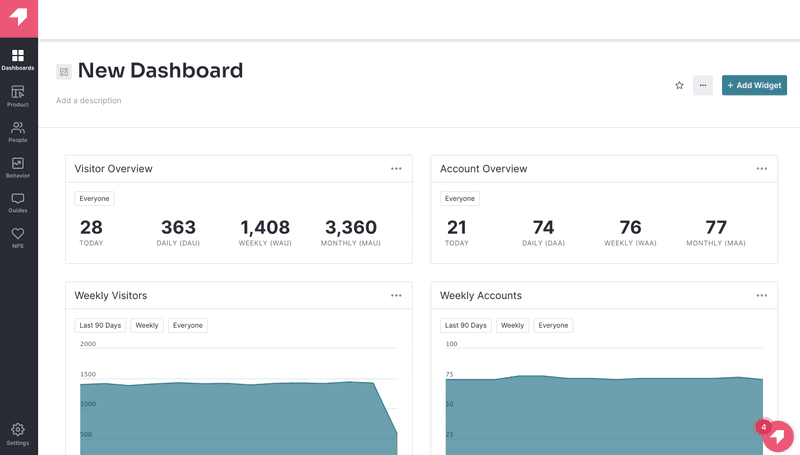Open Visitor Overview widget options menu

[396, 169]
